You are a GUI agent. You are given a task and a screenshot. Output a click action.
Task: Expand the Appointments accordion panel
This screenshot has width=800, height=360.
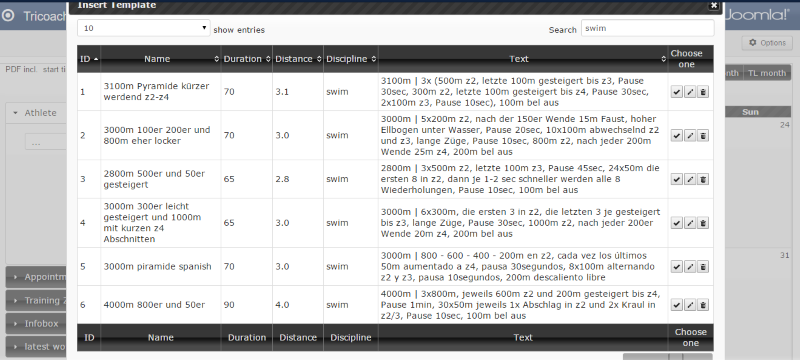pos(36,277)
